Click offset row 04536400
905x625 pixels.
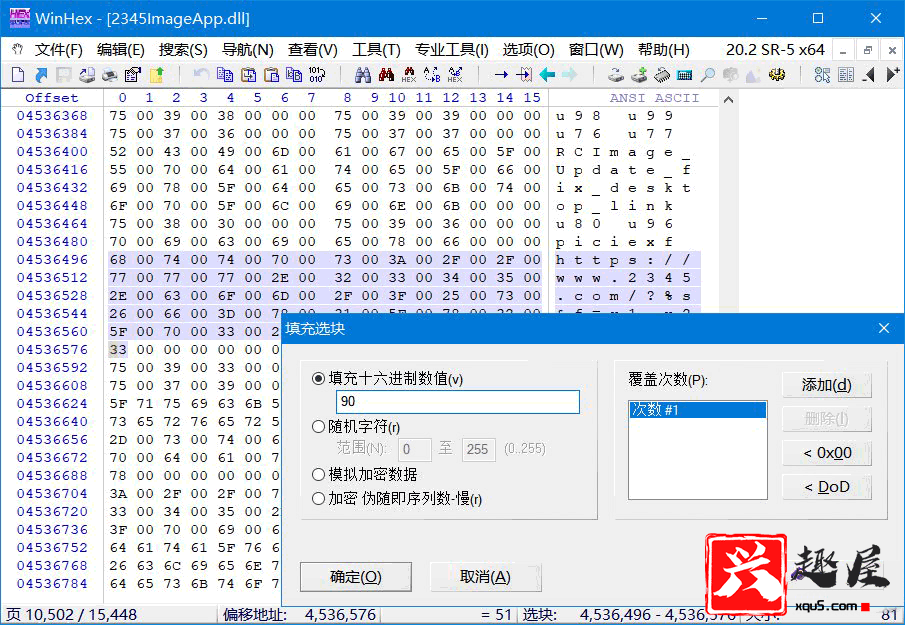coord(52,151)
